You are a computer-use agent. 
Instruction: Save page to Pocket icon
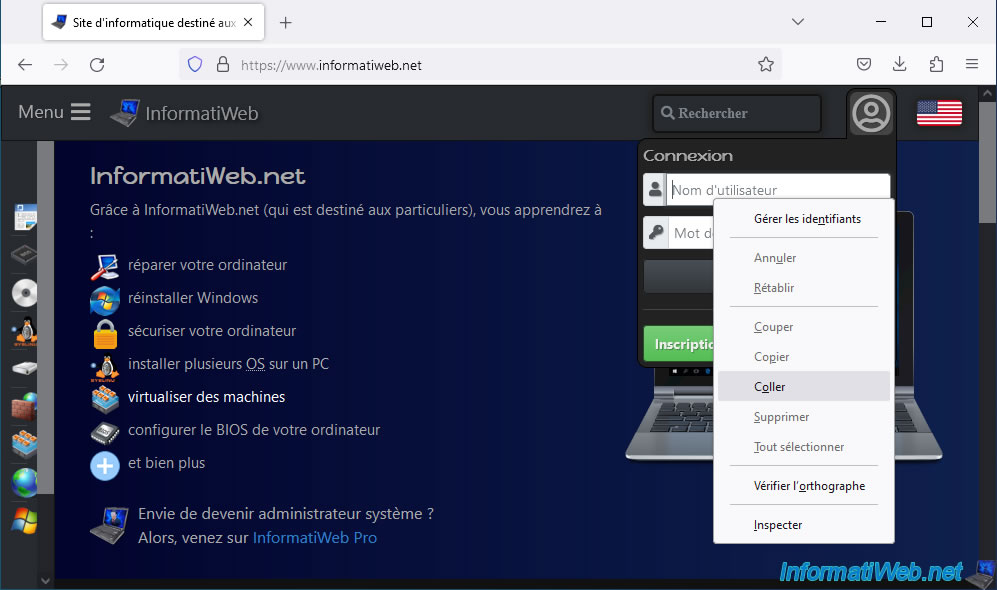[863, 64]
